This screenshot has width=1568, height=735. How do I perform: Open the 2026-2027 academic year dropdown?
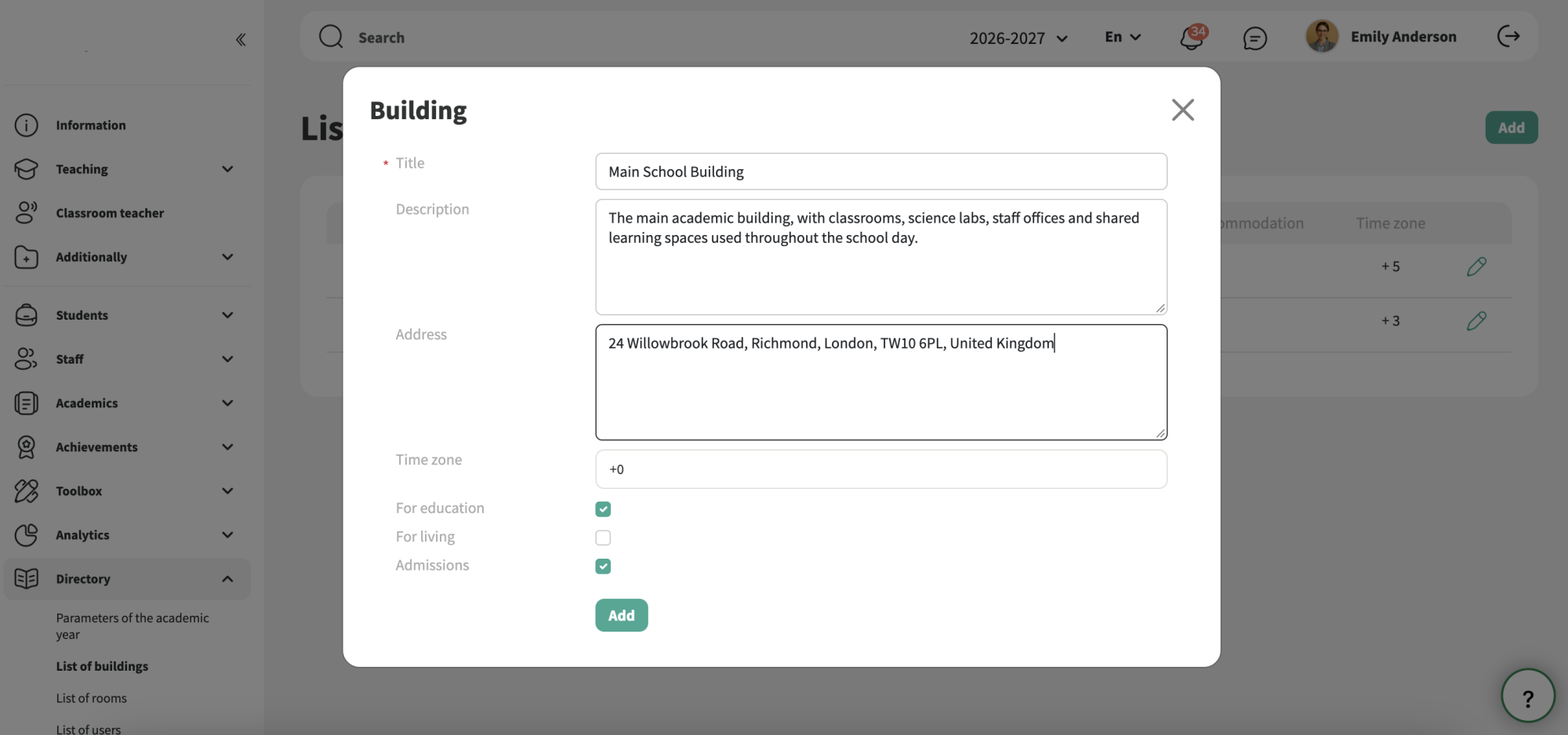pos(1018,38)
